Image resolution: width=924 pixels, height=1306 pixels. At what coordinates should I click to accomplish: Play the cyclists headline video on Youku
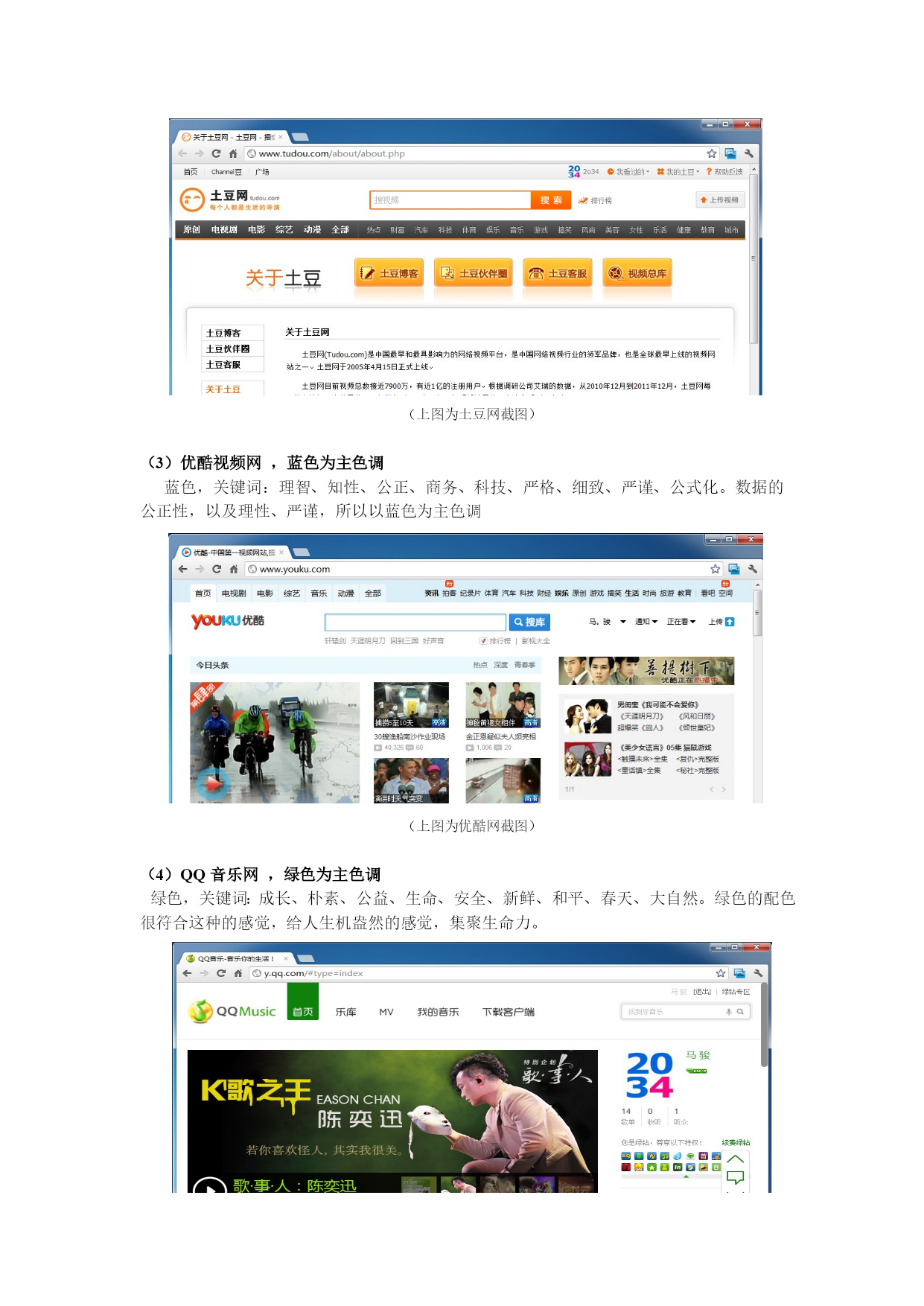[212, 783]
